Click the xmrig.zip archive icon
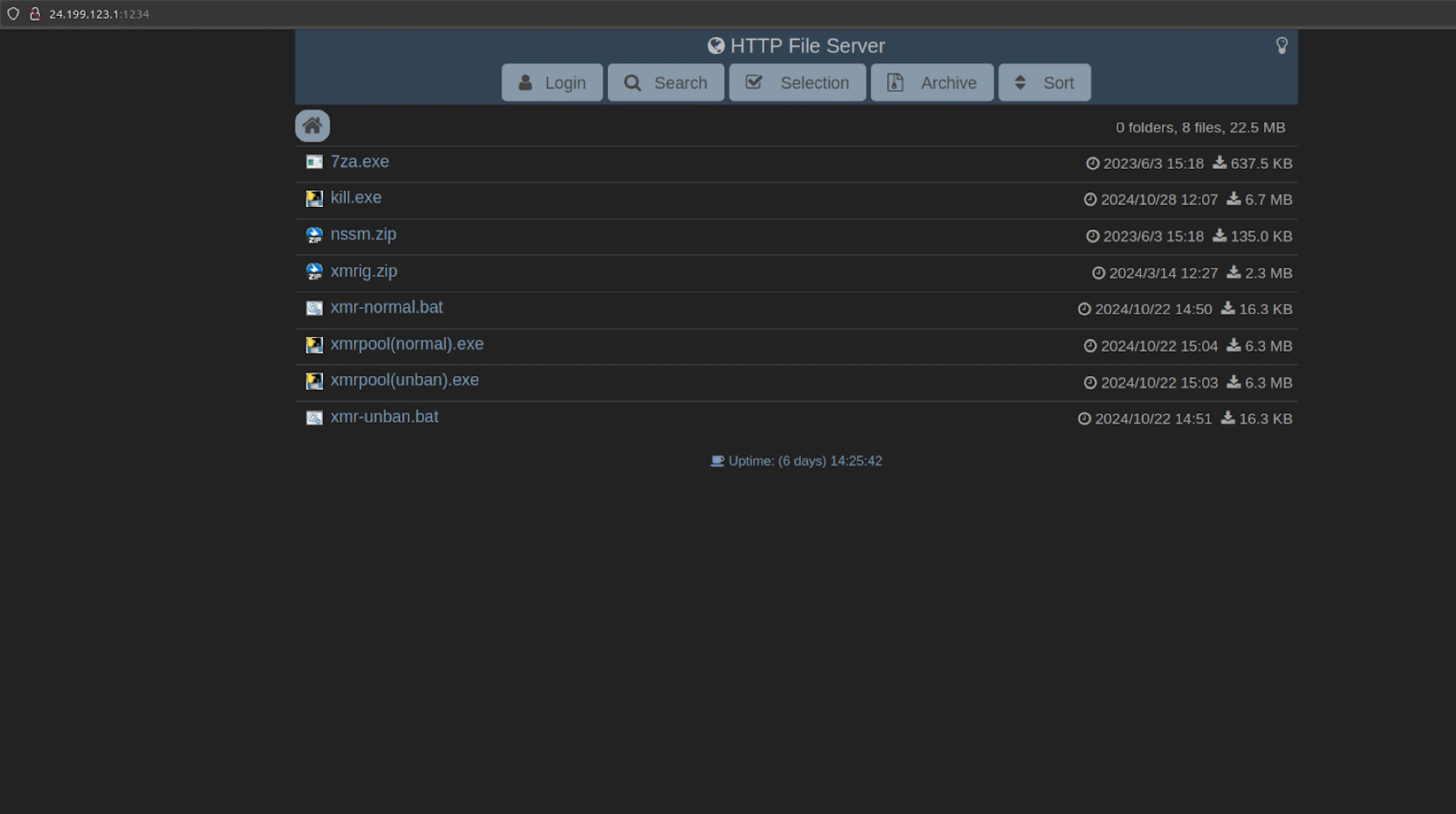Viewport: 1456px width, 814px height. [315, 272]
